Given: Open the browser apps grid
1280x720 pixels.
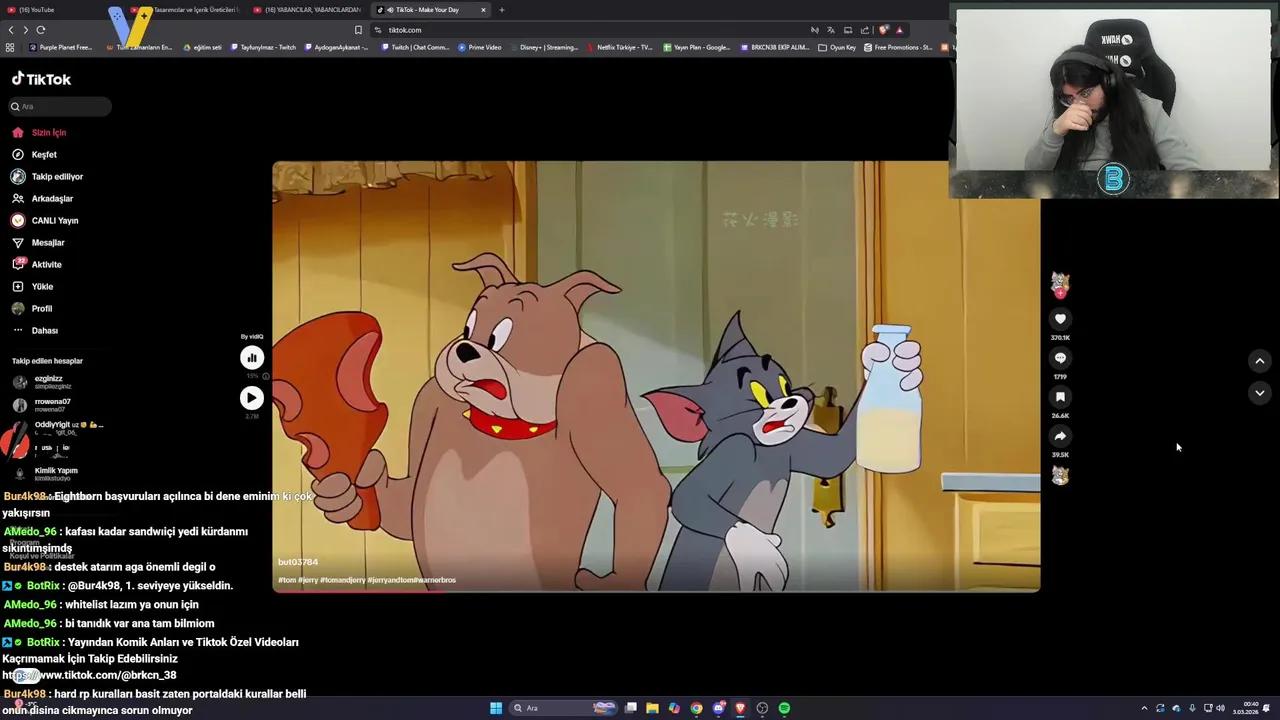Looking at the screenshot, I should pos(10,47).
